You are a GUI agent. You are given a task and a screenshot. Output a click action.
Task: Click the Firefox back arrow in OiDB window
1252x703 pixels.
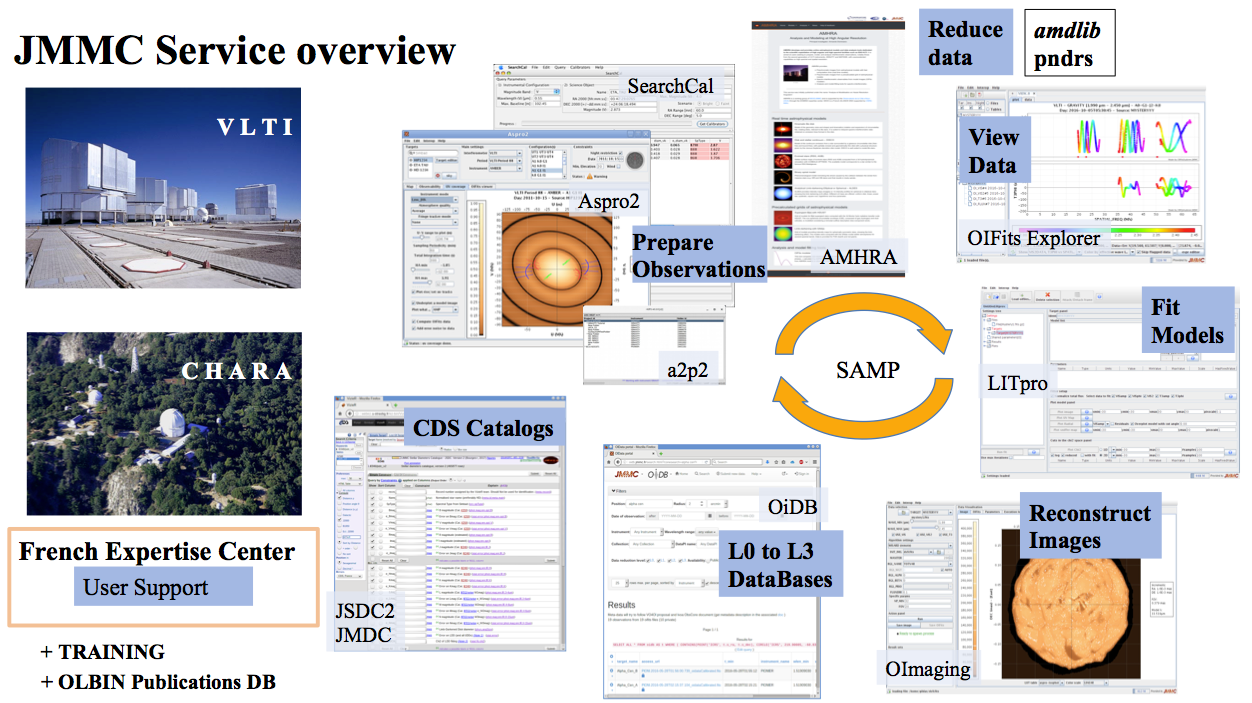tap(617, 462)
